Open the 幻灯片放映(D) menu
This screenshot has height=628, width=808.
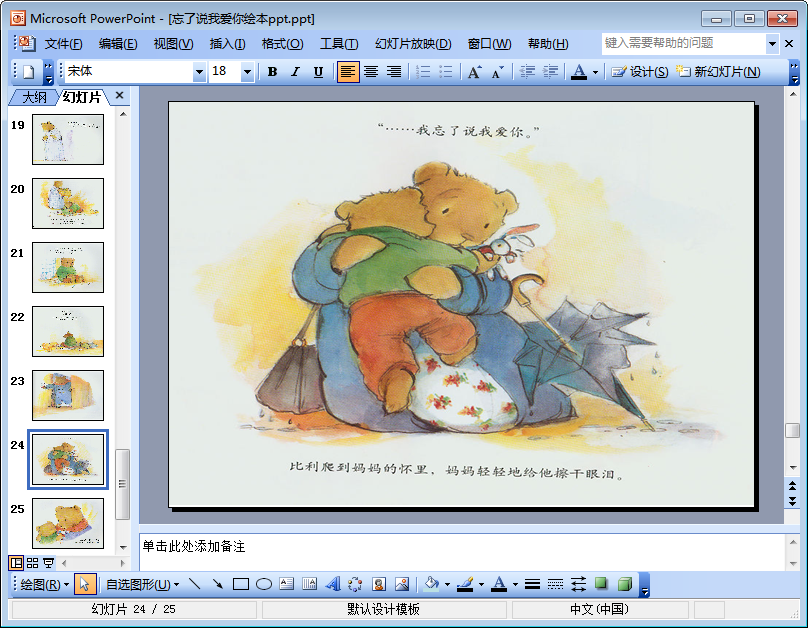pos(413,44)
